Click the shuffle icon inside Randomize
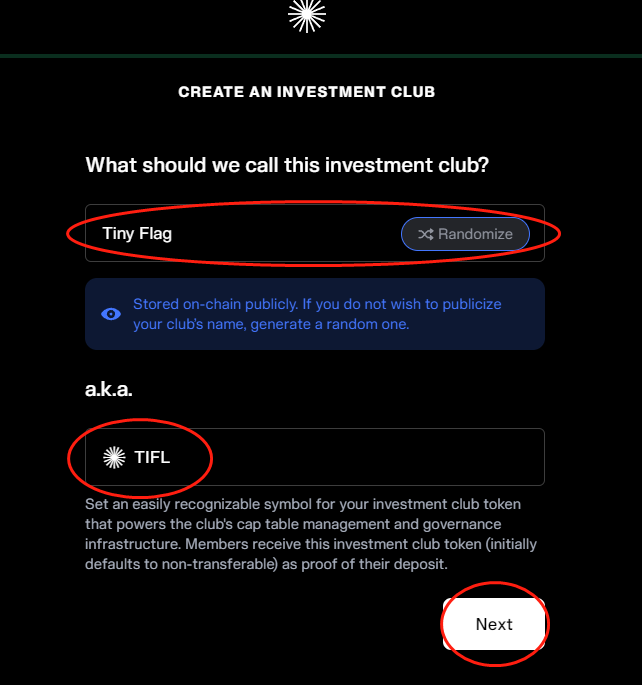 [425, 234]
